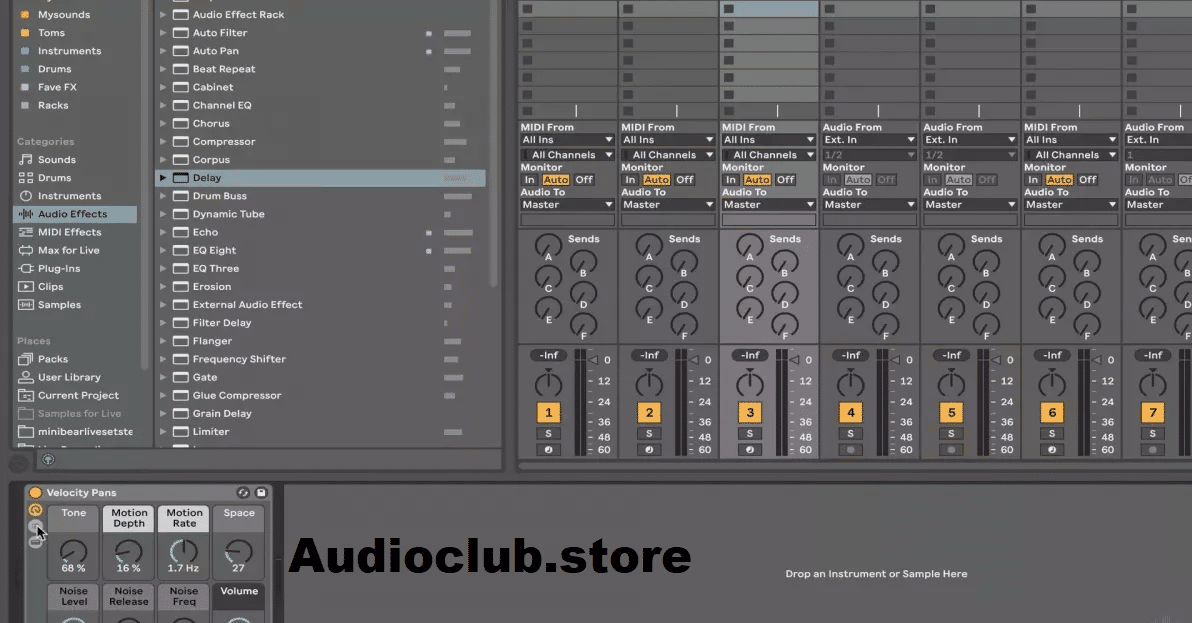This screenshot has height=623, width=1192.
Task: Click the browser preview headphone icon
Action: pos(48,459)
